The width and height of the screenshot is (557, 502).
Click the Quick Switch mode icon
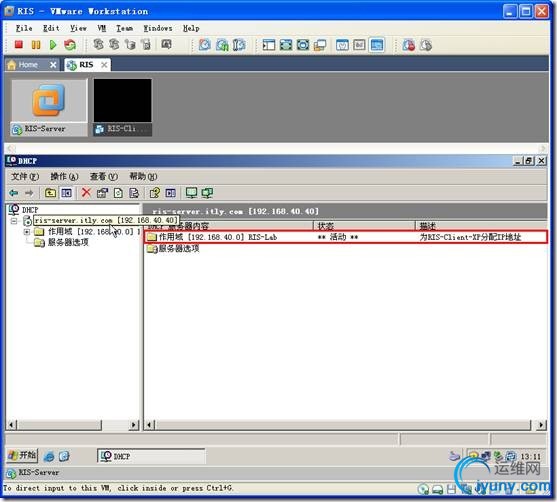tap(303, 45)
